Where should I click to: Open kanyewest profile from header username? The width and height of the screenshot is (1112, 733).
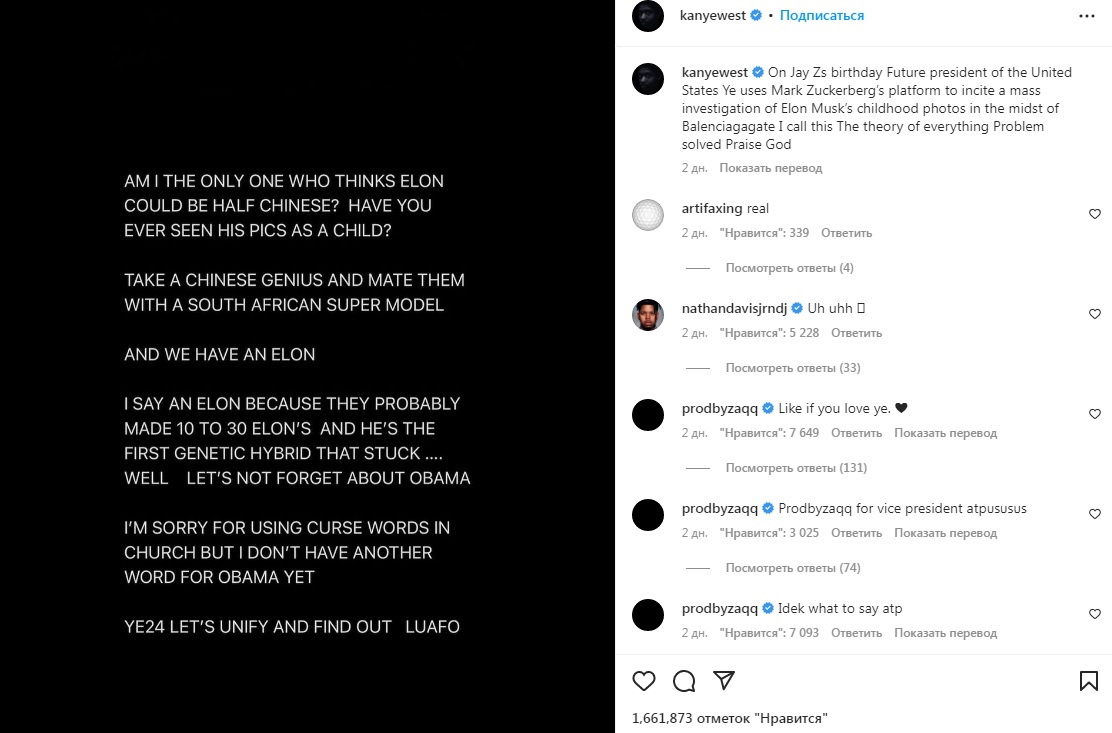click(x=714, y=16)
